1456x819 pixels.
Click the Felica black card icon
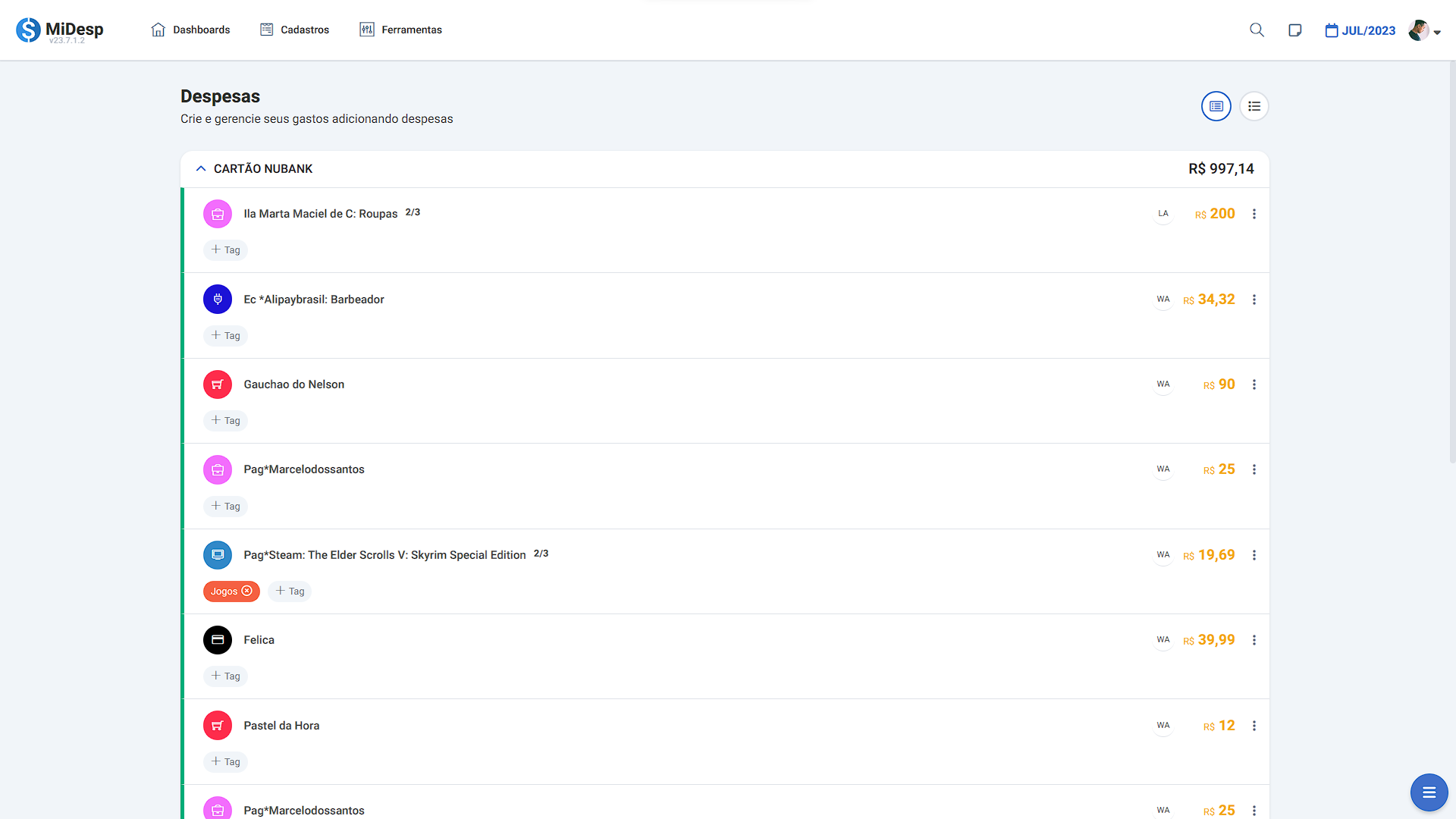218,640
